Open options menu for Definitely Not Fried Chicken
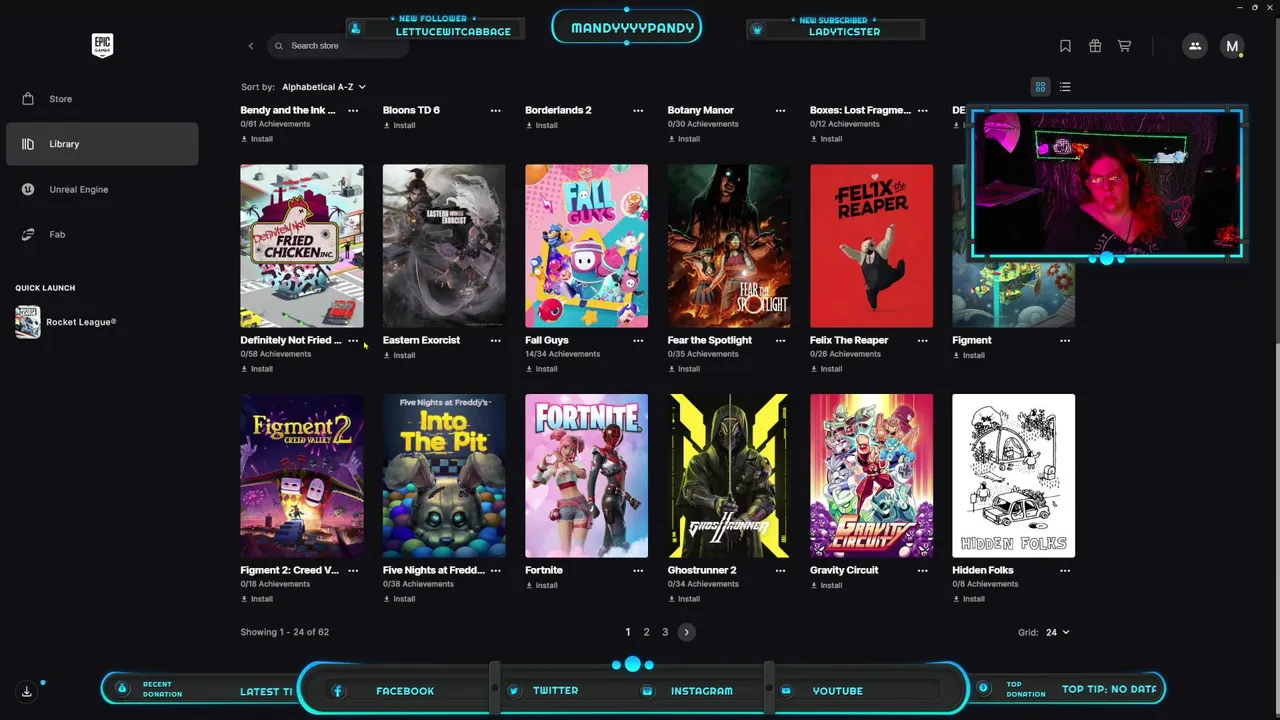The image size is (1280, 720). (353, 340)
